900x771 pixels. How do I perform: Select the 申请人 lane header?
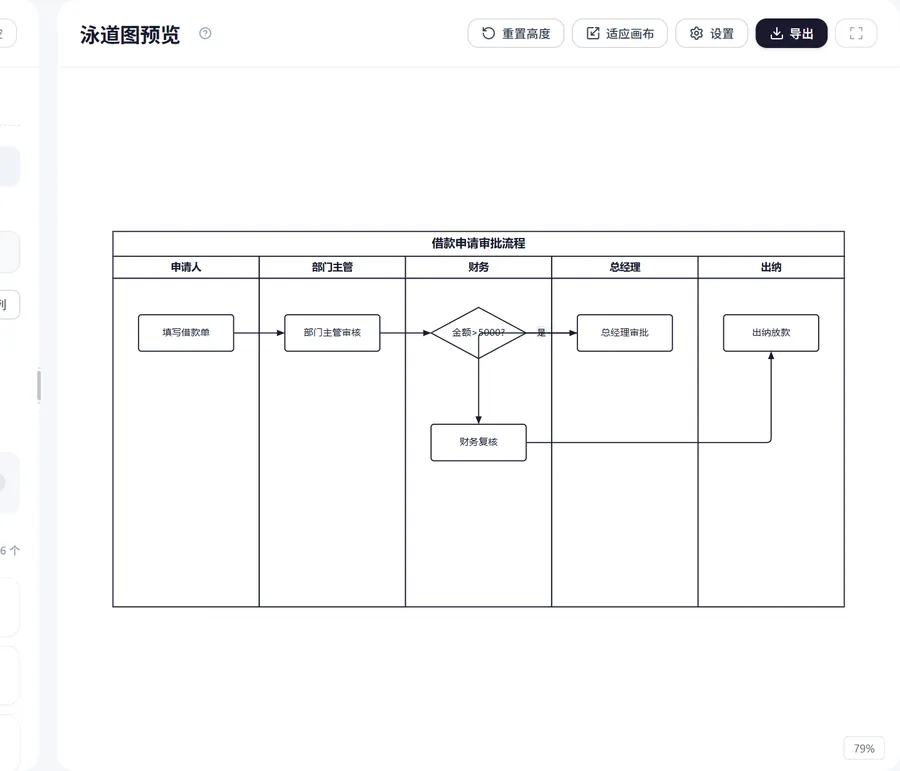(x=186, y=267)
